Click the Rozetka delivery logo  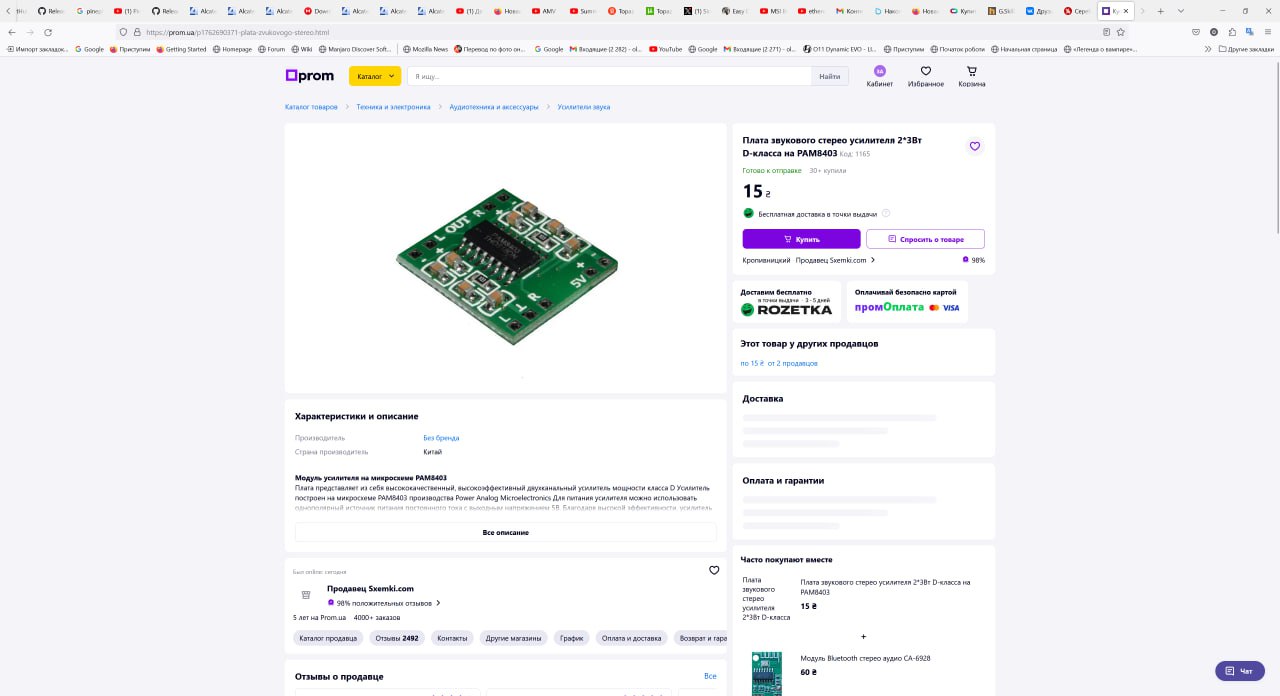pos(786,309)
